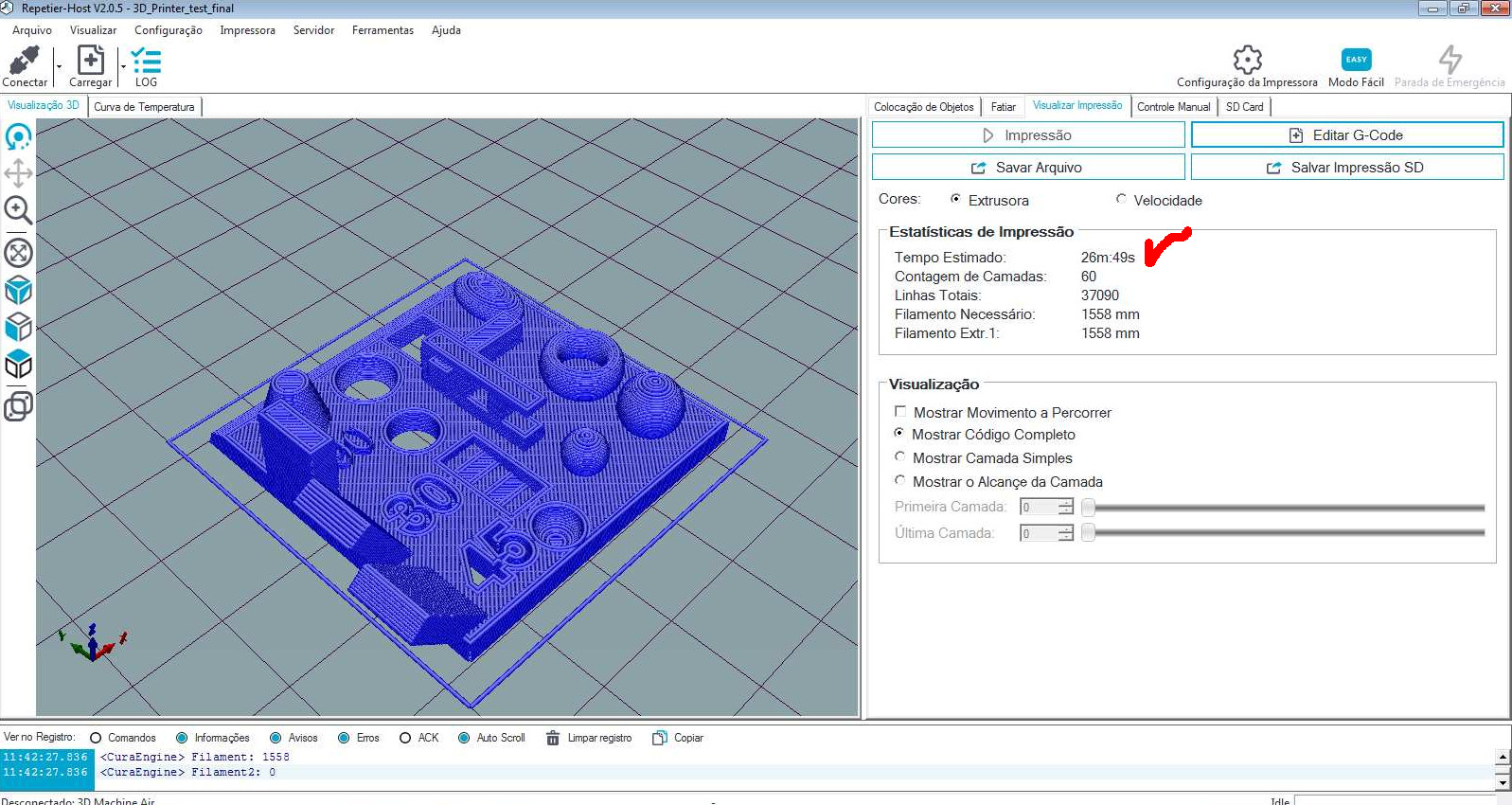The image size is (1512, 805).
Task: Click Parada de Emergência lightning icon
Action: click(1450, 60)
